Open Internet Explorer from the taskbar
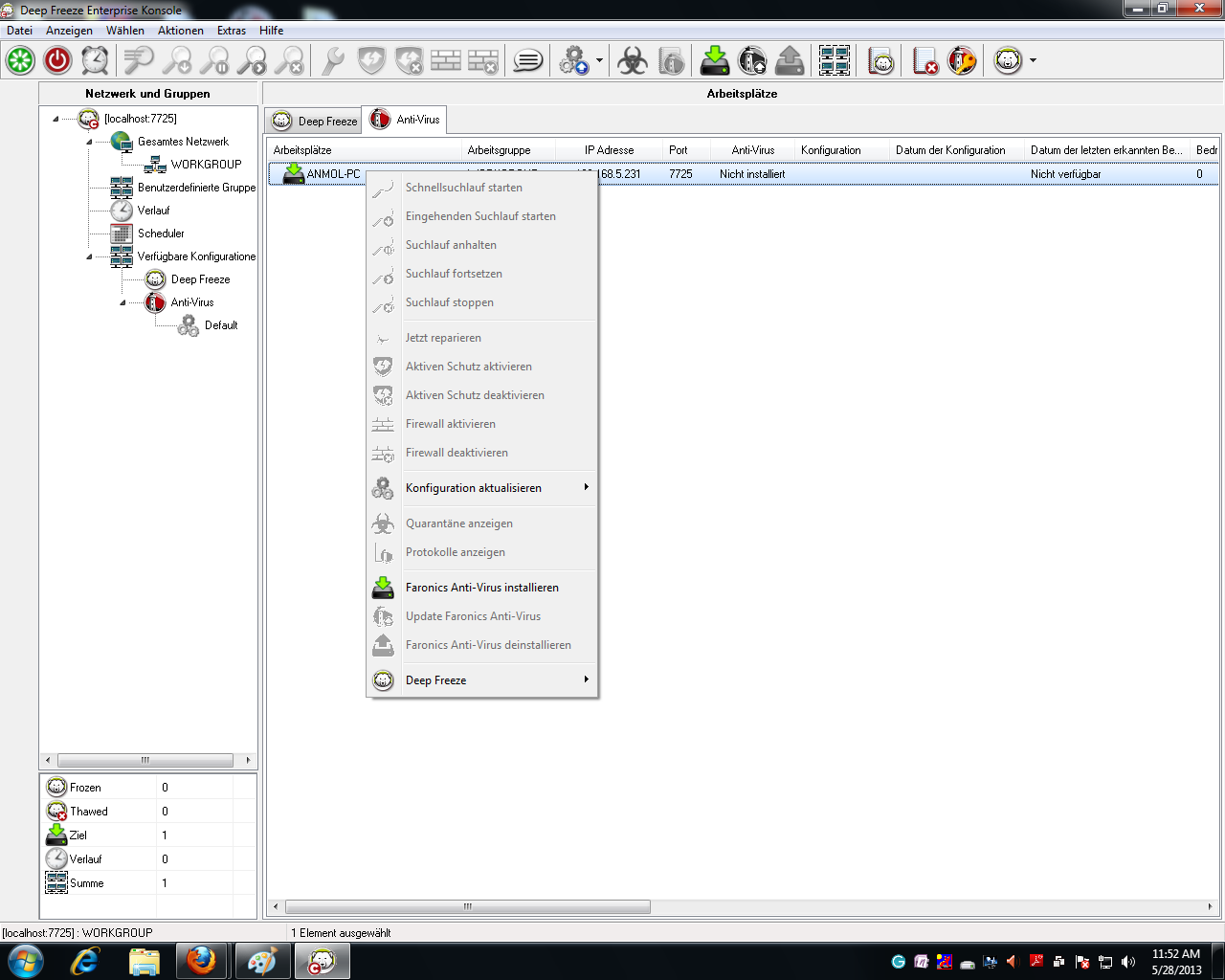This screenshot has height=980, width=1225. (85, 961)
